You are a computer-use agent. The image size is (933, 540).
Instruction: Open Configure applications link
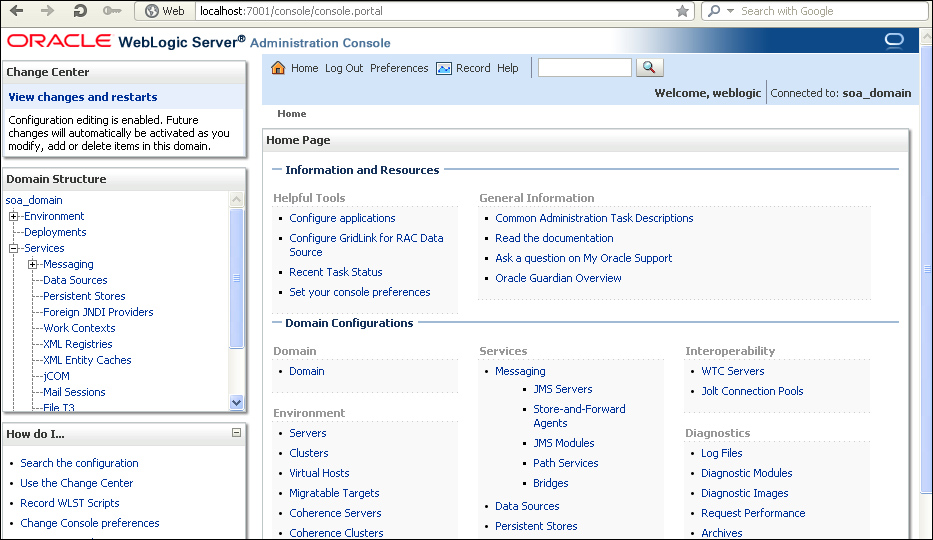(x=342, y=218)
